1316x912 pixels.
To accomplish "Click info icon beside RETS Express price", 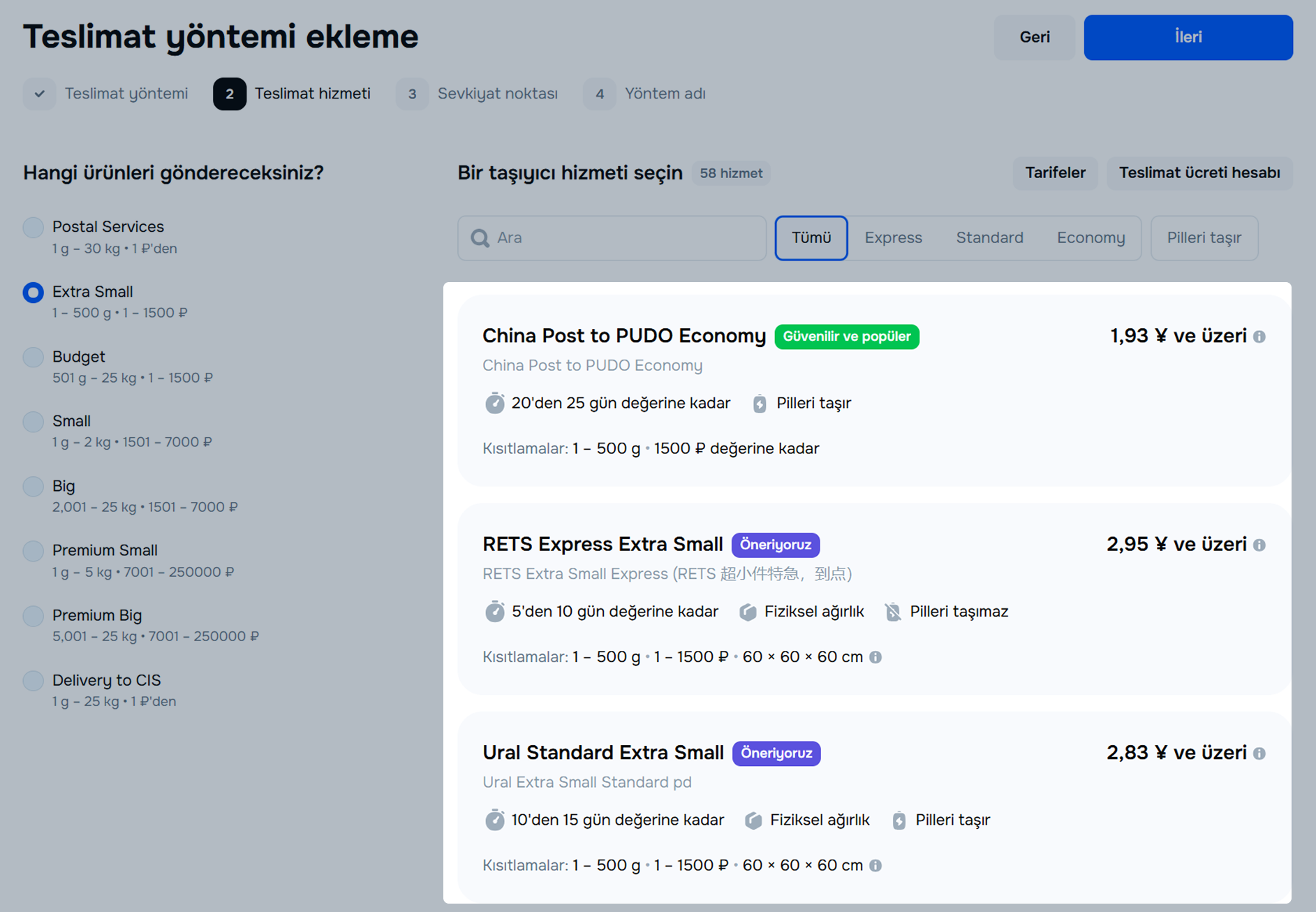I will coord(1259,545).
